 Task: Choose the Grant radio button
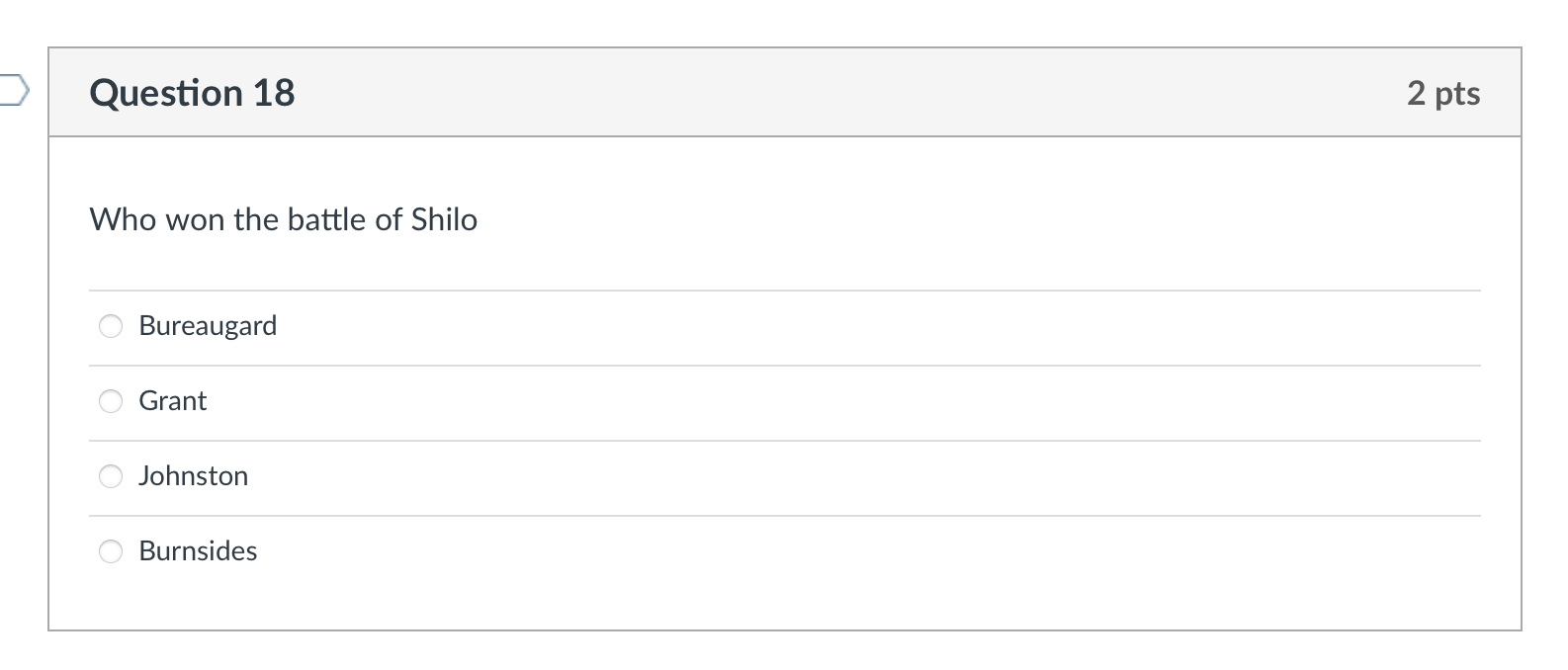[x=111, y=401]
